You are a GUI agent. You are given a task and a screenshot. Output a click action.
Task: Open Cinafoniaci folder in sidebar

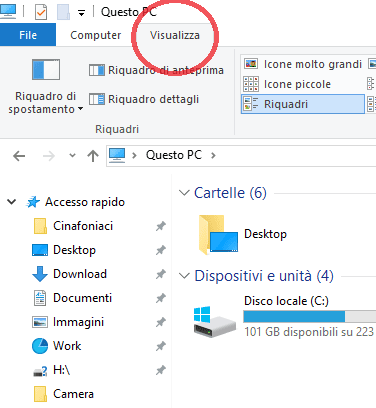pos(83,226)
